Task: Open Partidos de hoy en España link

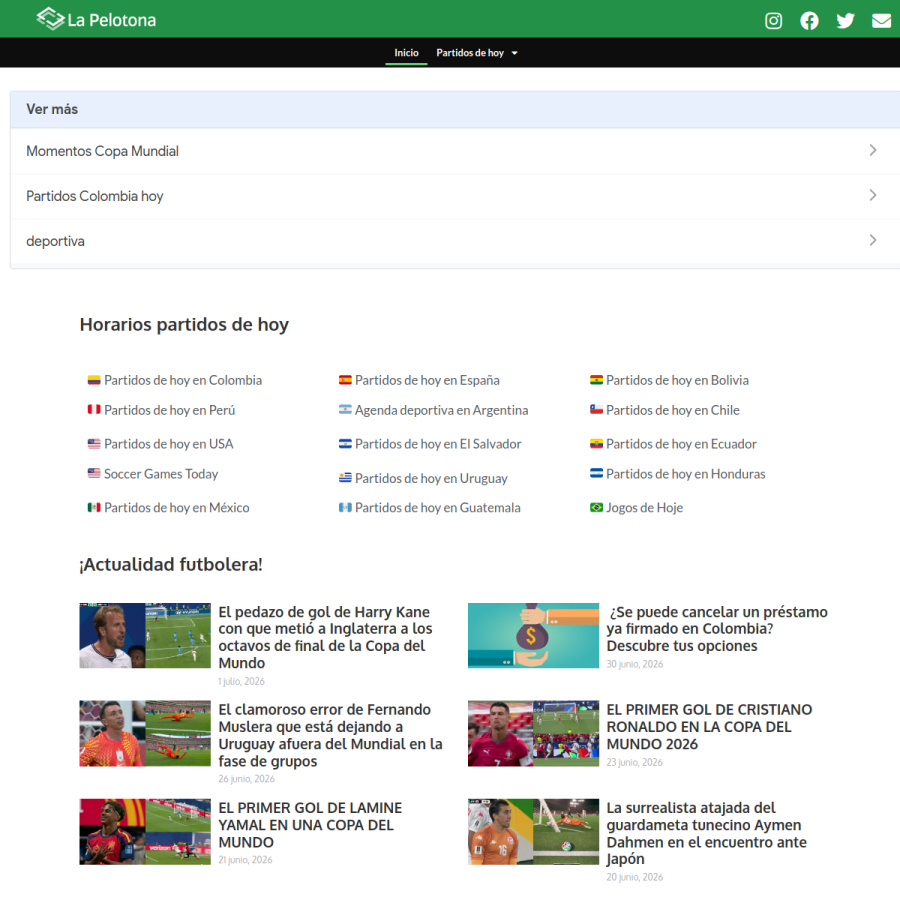Action: 427,380
